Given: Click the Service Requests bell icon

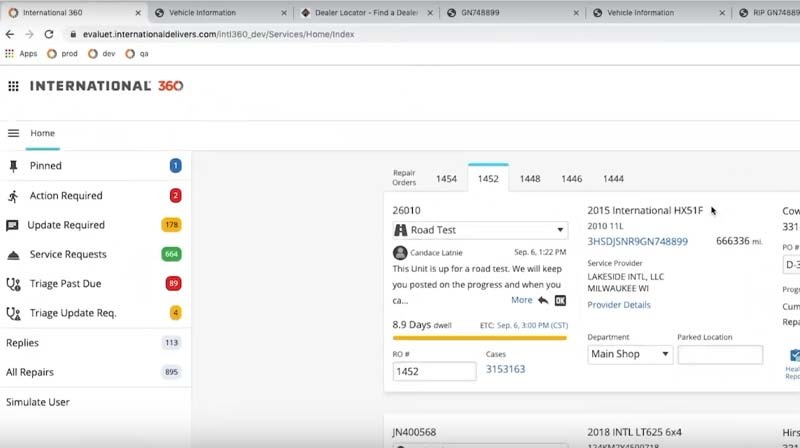Looking at the screenshot, I should coord(13,255).
